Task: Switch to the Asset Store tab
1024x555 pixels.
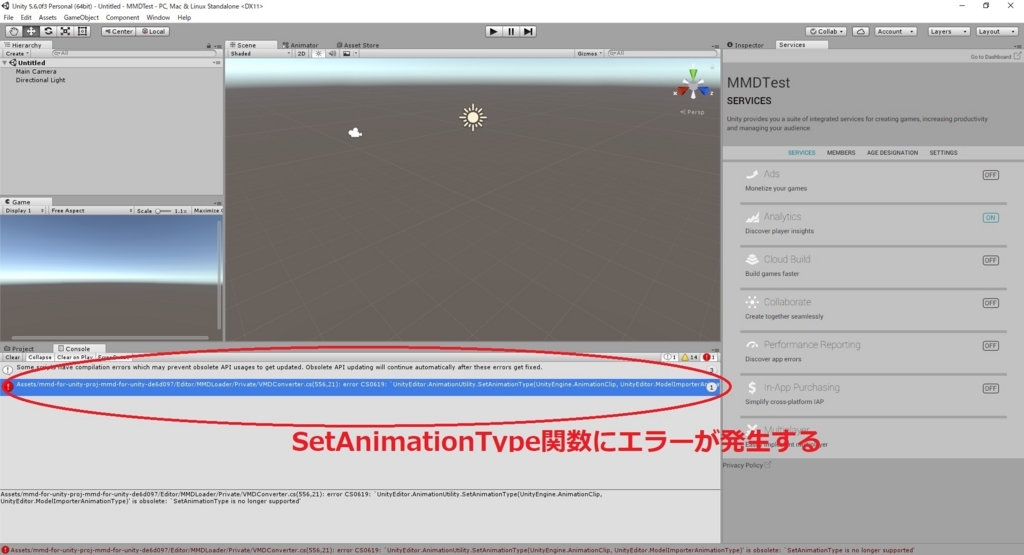Action: click(x=358, y=45)
